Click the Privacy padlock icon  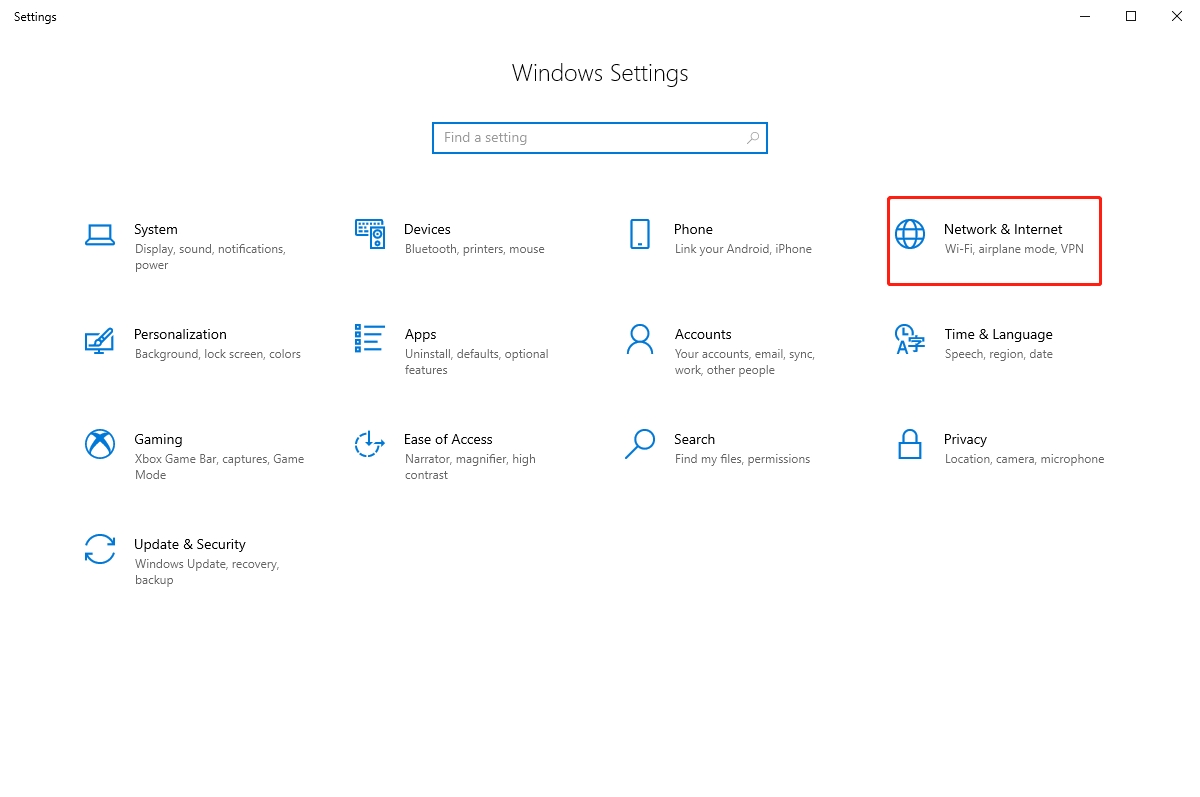tap(910, 444)
